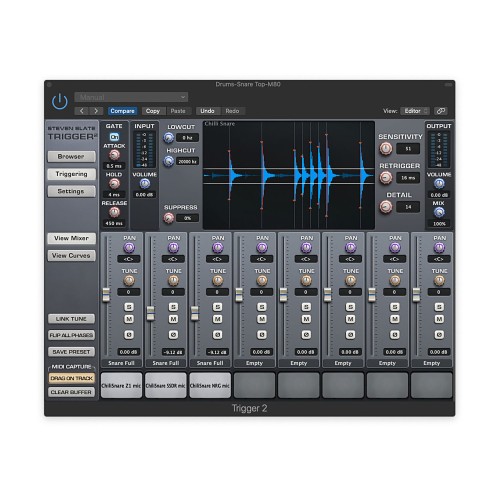Image resolution: width=500 pixels, height=500 pixels.
Task: Click the Detail value field showing 14
Action: click(408, 207)
